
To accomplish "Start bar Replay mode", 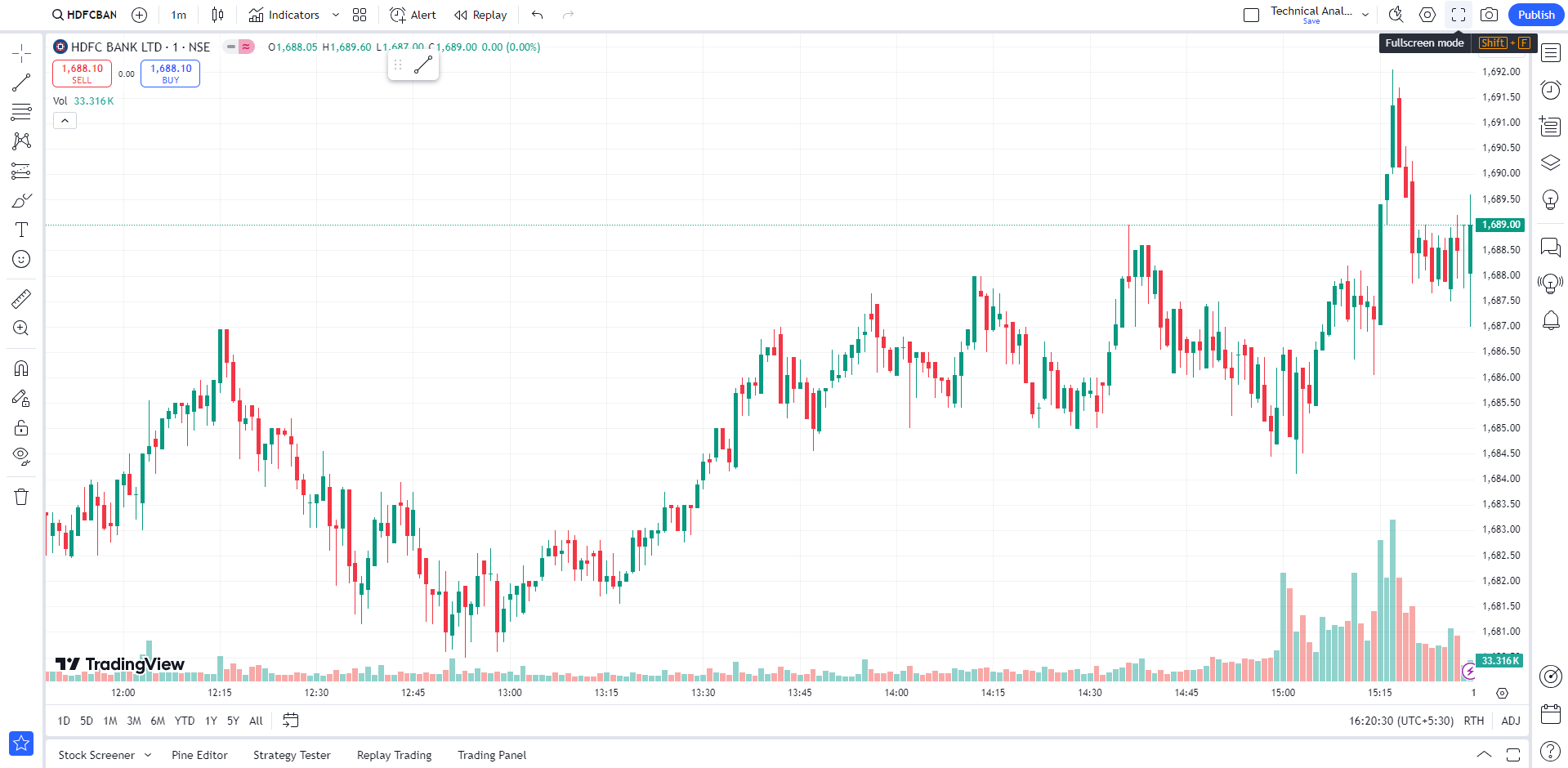I will 480,15.
